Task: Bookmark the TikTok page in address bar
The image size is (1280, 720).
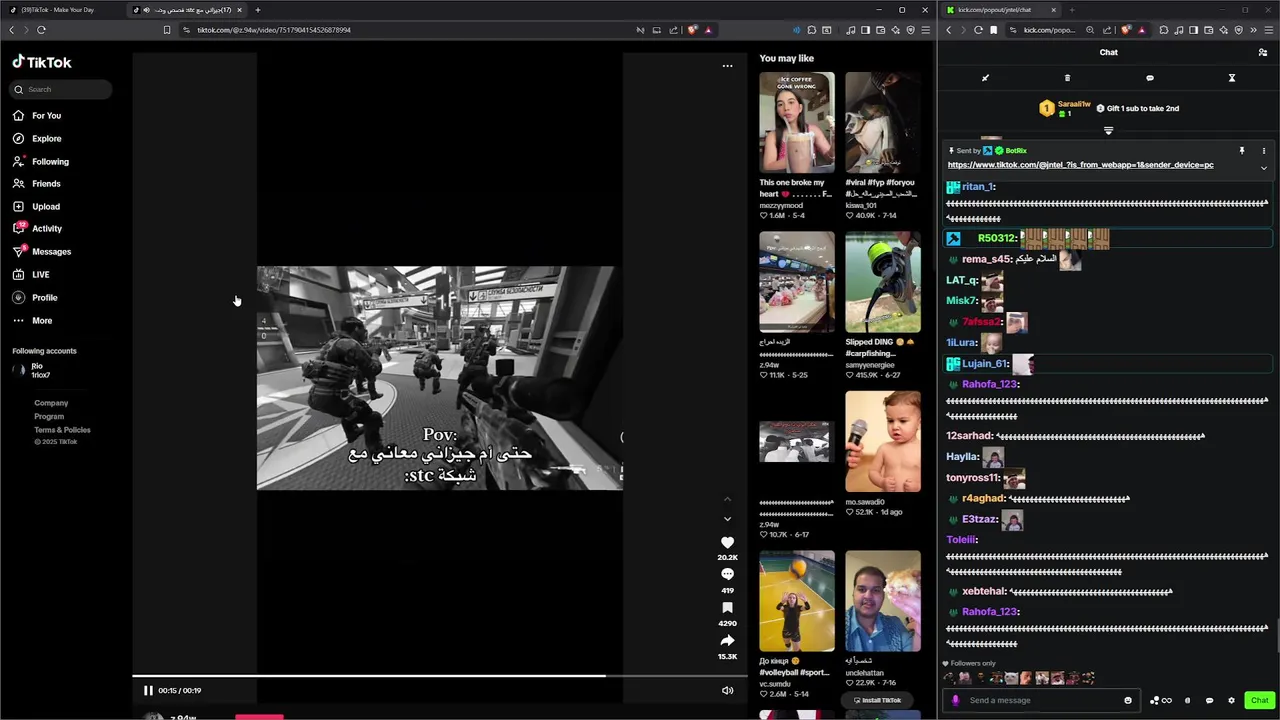Action: click(x=167, y=30)
